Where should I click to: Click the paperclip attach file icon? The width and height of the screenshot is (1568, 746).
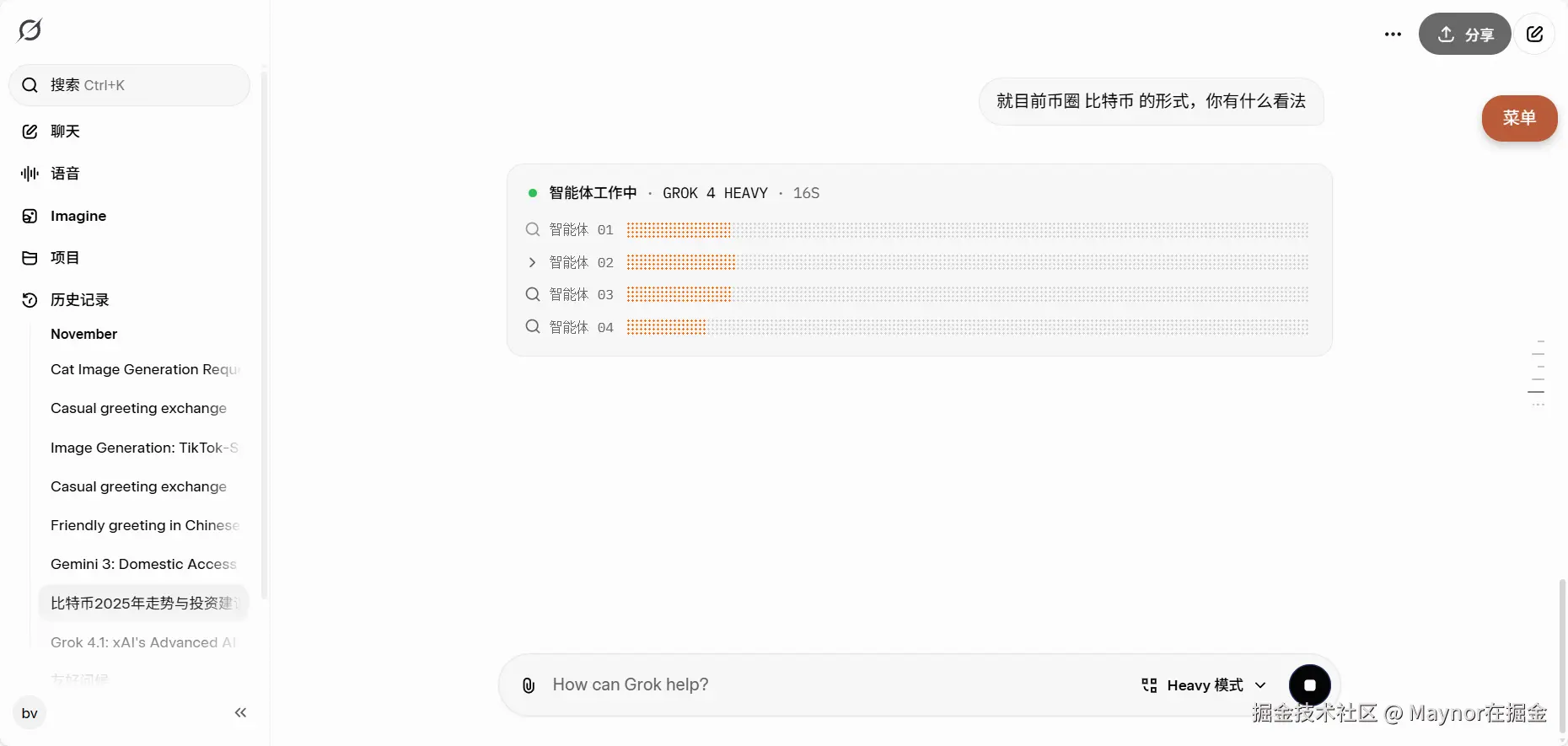[x=529, y=685]
